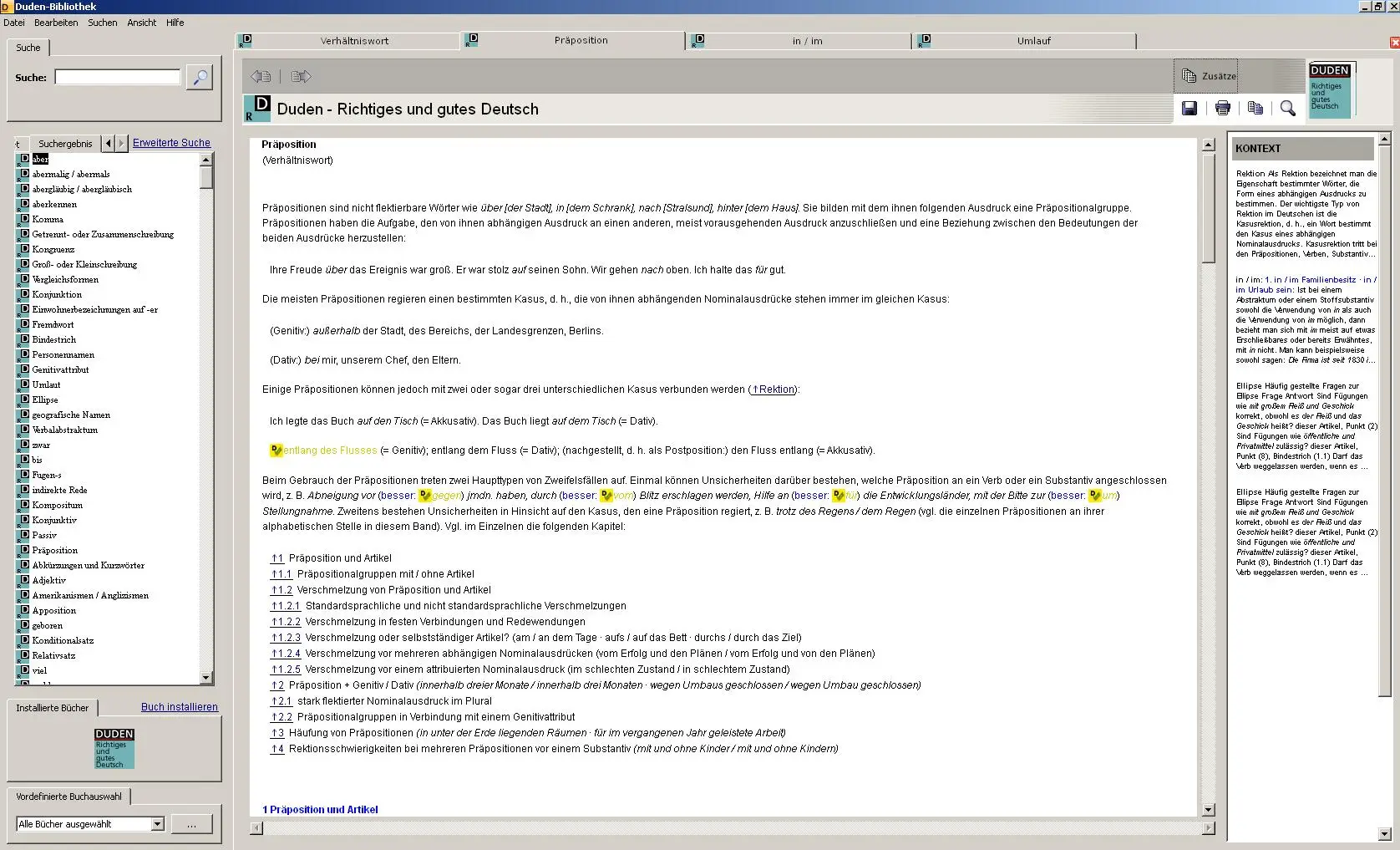
Task: Select the Suchergebnis tab
Action: (65, 144)
